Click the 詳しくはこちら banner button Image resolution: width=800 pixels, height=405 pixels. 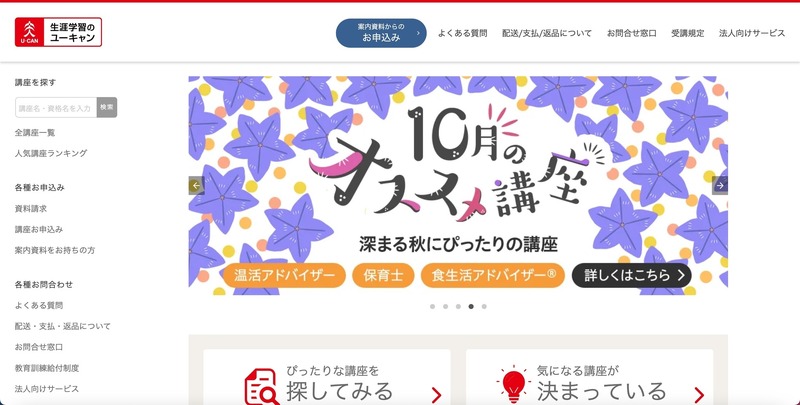[x=632, y=275]
